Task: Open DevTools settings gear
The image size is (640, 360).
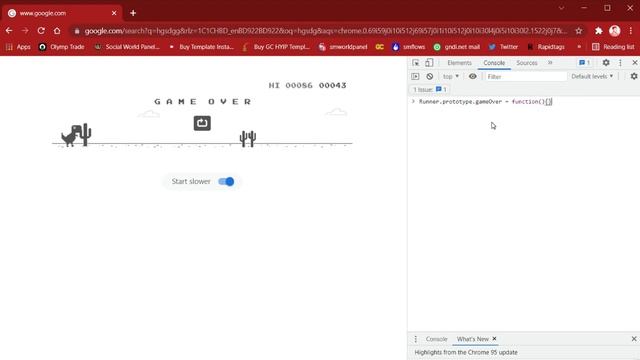Action: click(x=606, y=62)
